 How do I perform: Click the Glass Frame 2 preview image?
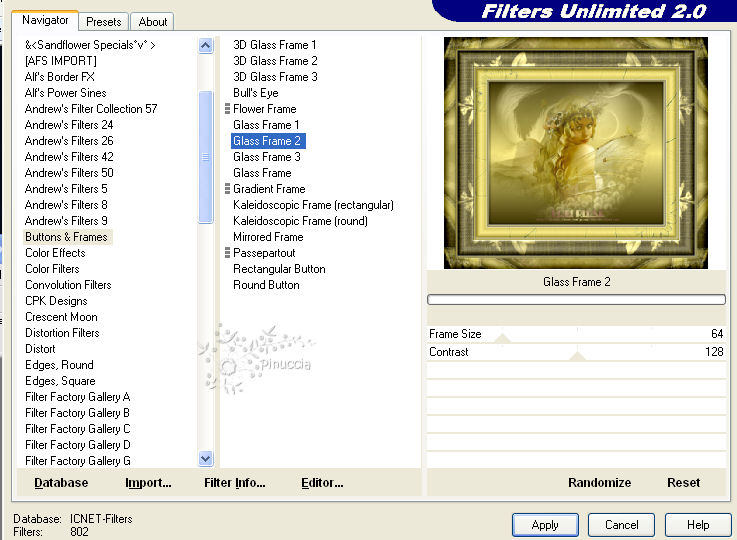click(x=576, y=153)
